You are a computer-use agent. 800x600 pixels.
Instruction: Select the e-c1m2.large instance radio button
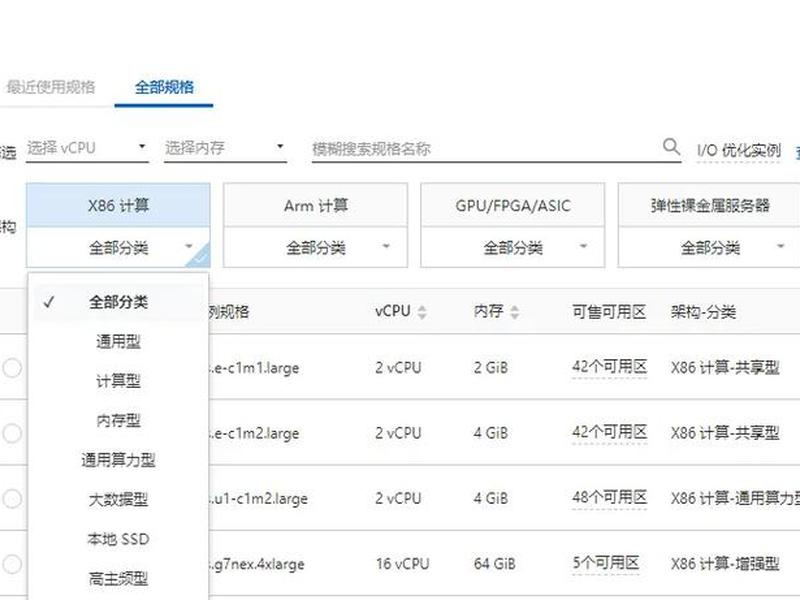(12, 433)
